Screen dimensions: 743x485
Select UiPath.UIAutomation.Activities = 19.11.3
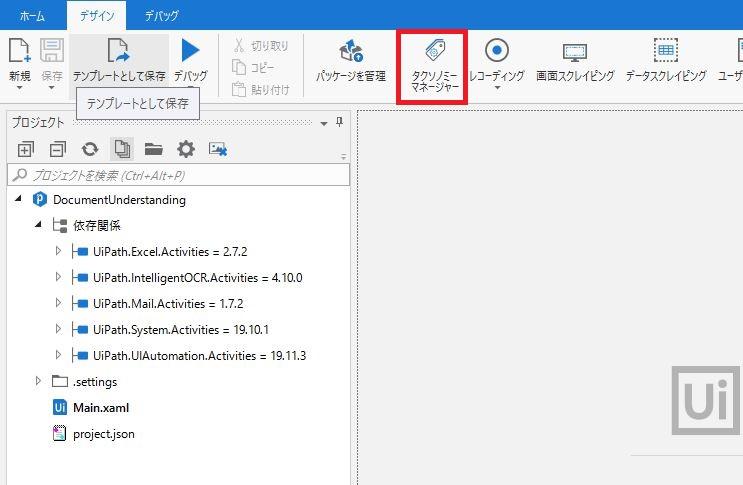pos(199,356)
